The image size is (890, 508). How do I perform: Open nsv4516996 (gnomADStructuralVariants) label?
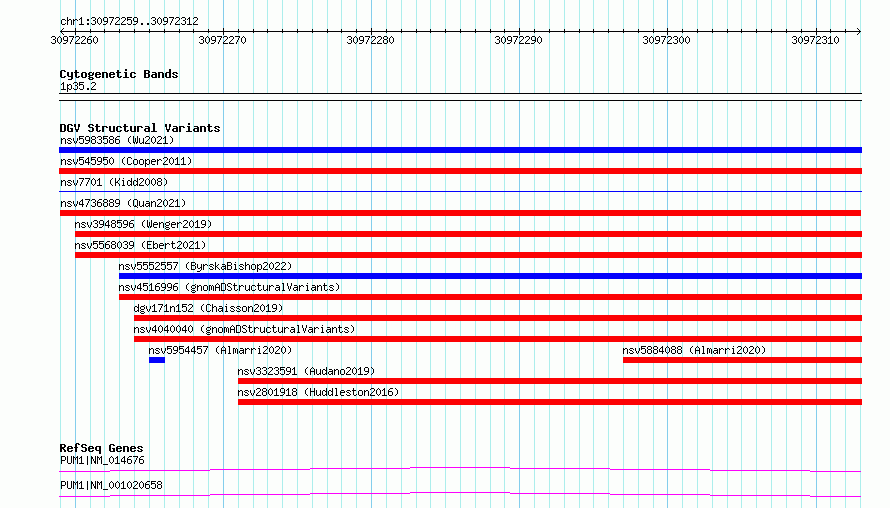click(229, 287)
